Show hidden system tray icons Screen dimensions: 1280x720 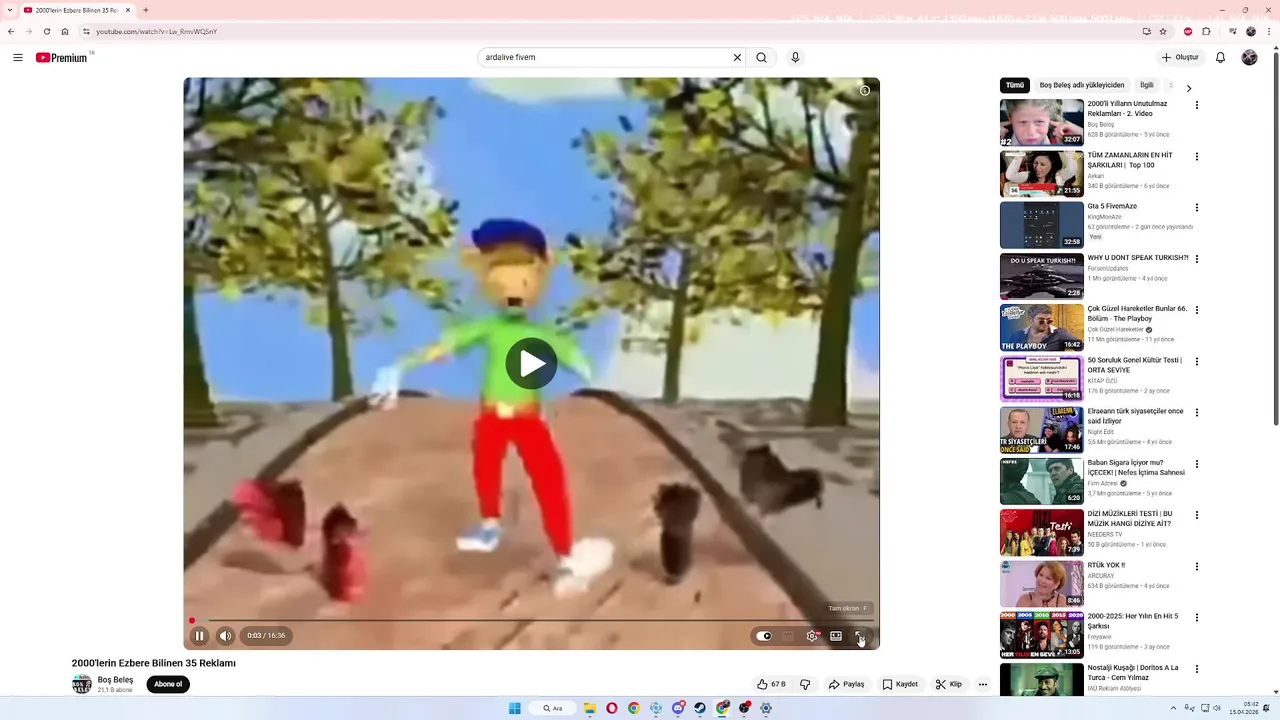(x=1174, y=708)
